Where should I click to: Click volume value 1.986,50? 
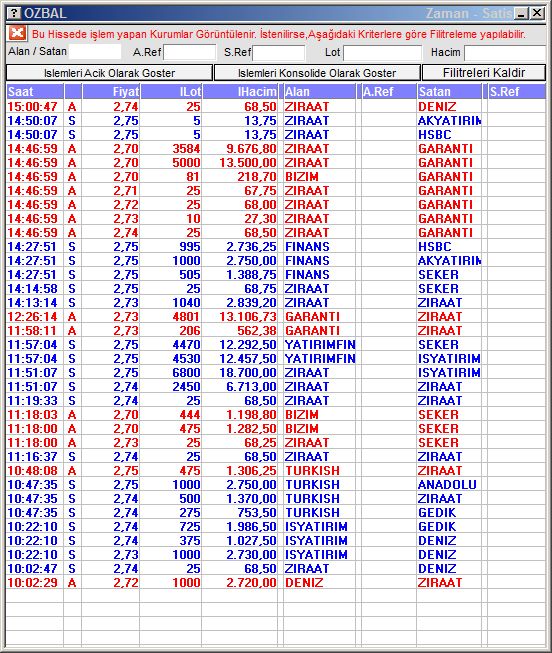coord(251,527)
